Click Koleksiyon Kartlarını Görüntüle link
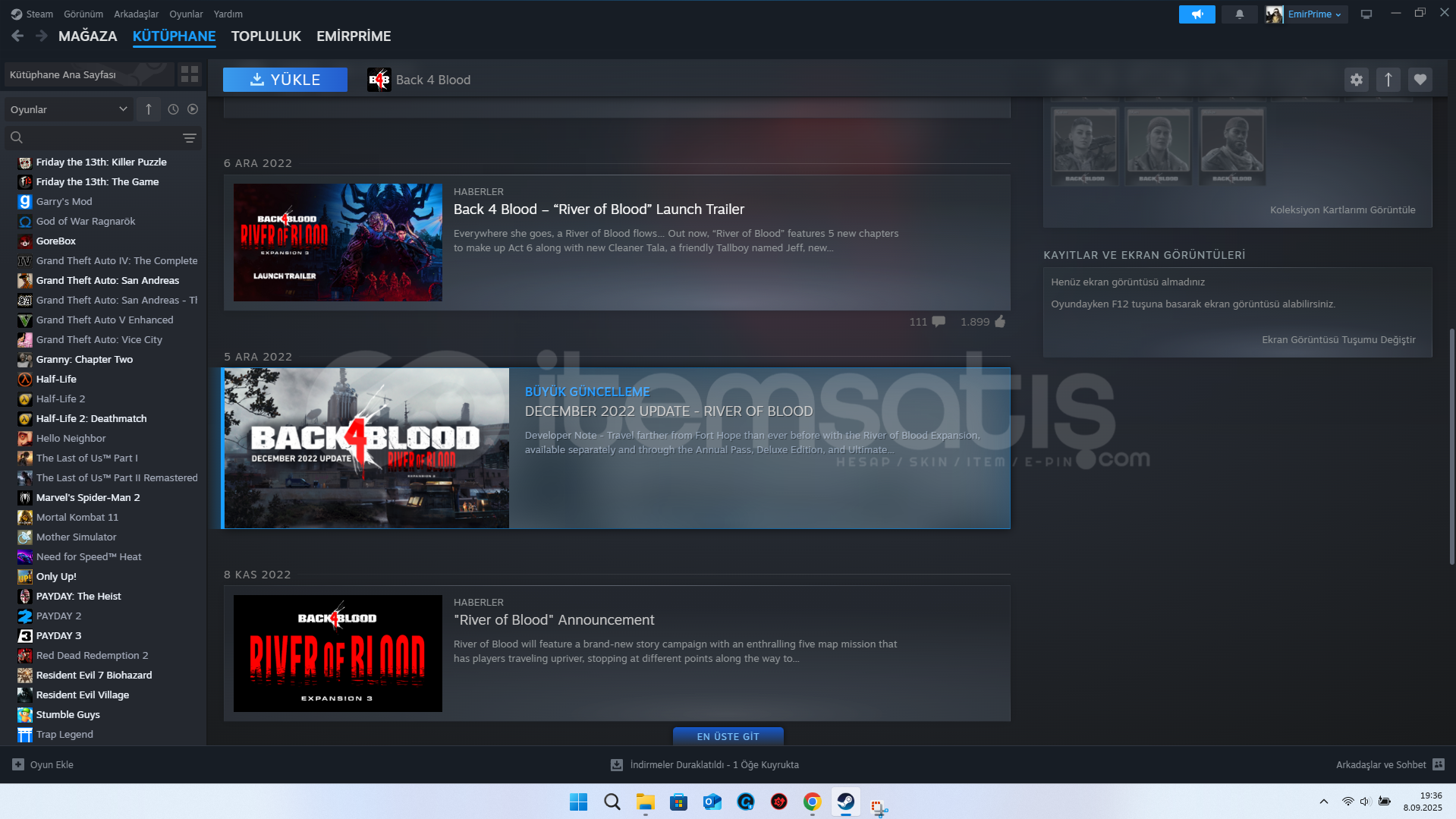The image size is (1456, 819). click(x=1342, y=209)
